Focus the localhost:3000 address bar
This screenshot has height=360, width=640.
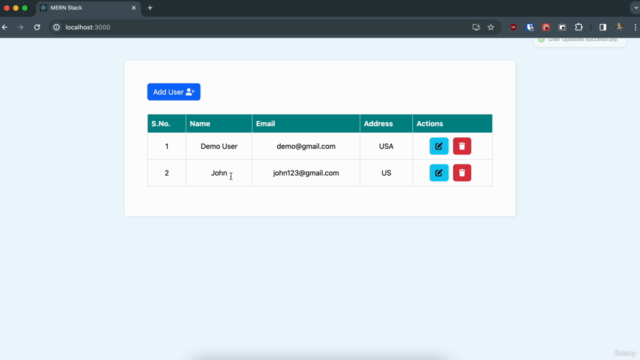(261, 27)
